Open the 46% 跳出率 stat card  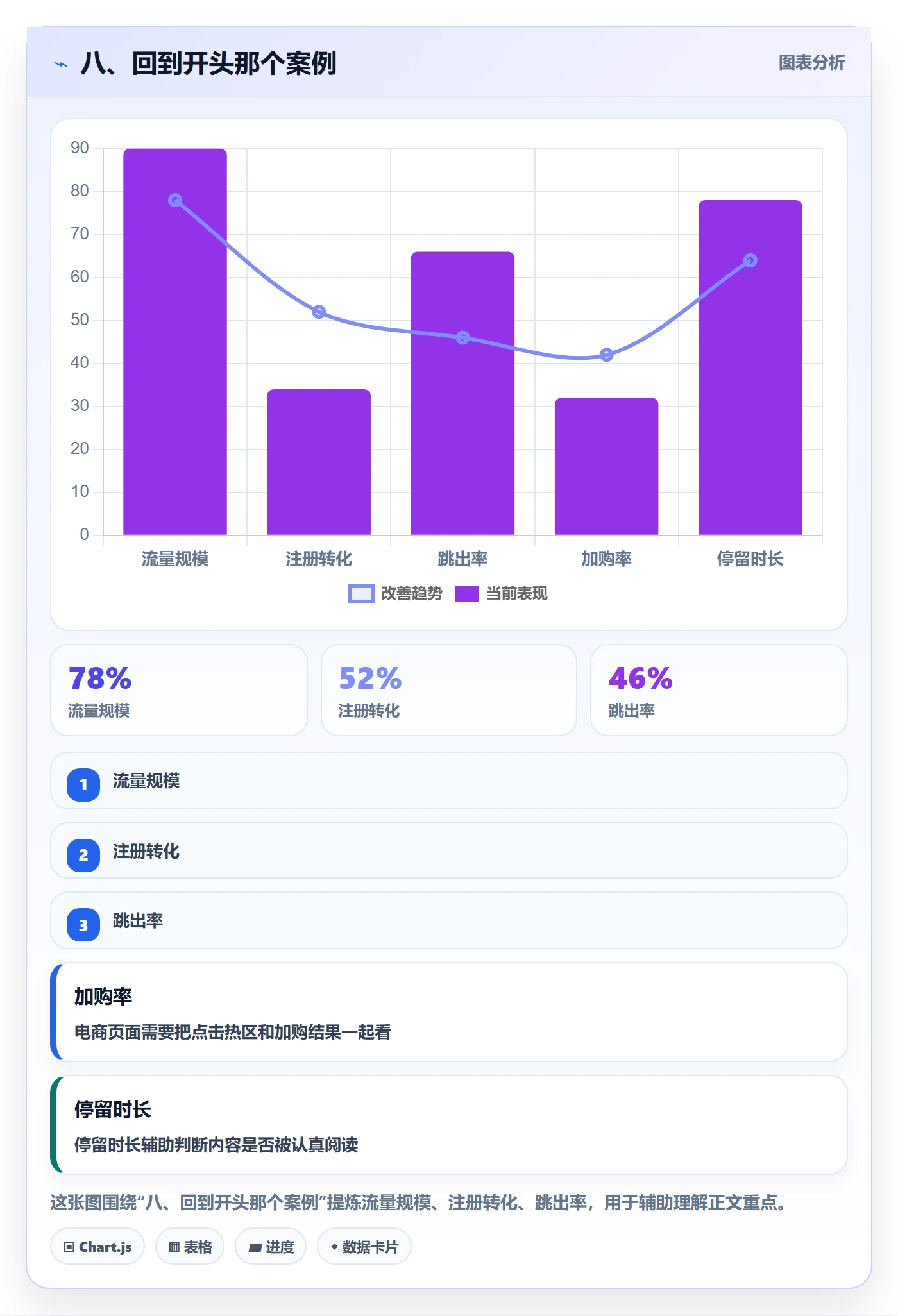(719, 690)
